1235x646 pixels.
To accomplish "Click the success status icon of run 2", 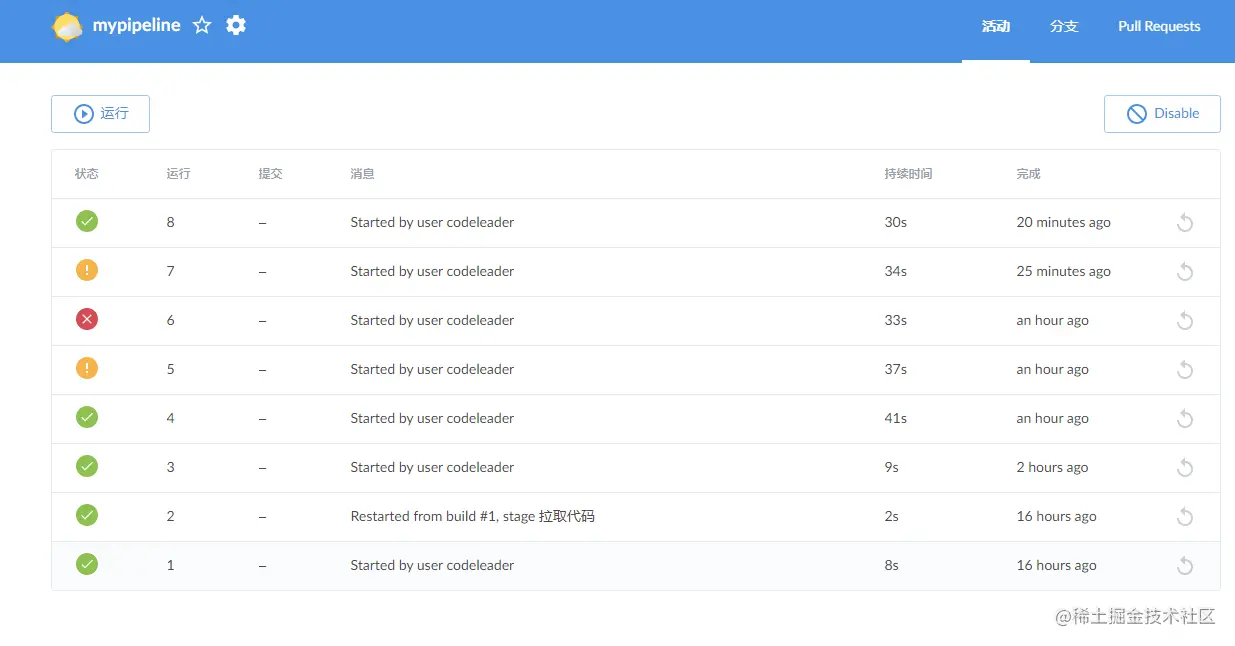I will click(x=87, y=515).
